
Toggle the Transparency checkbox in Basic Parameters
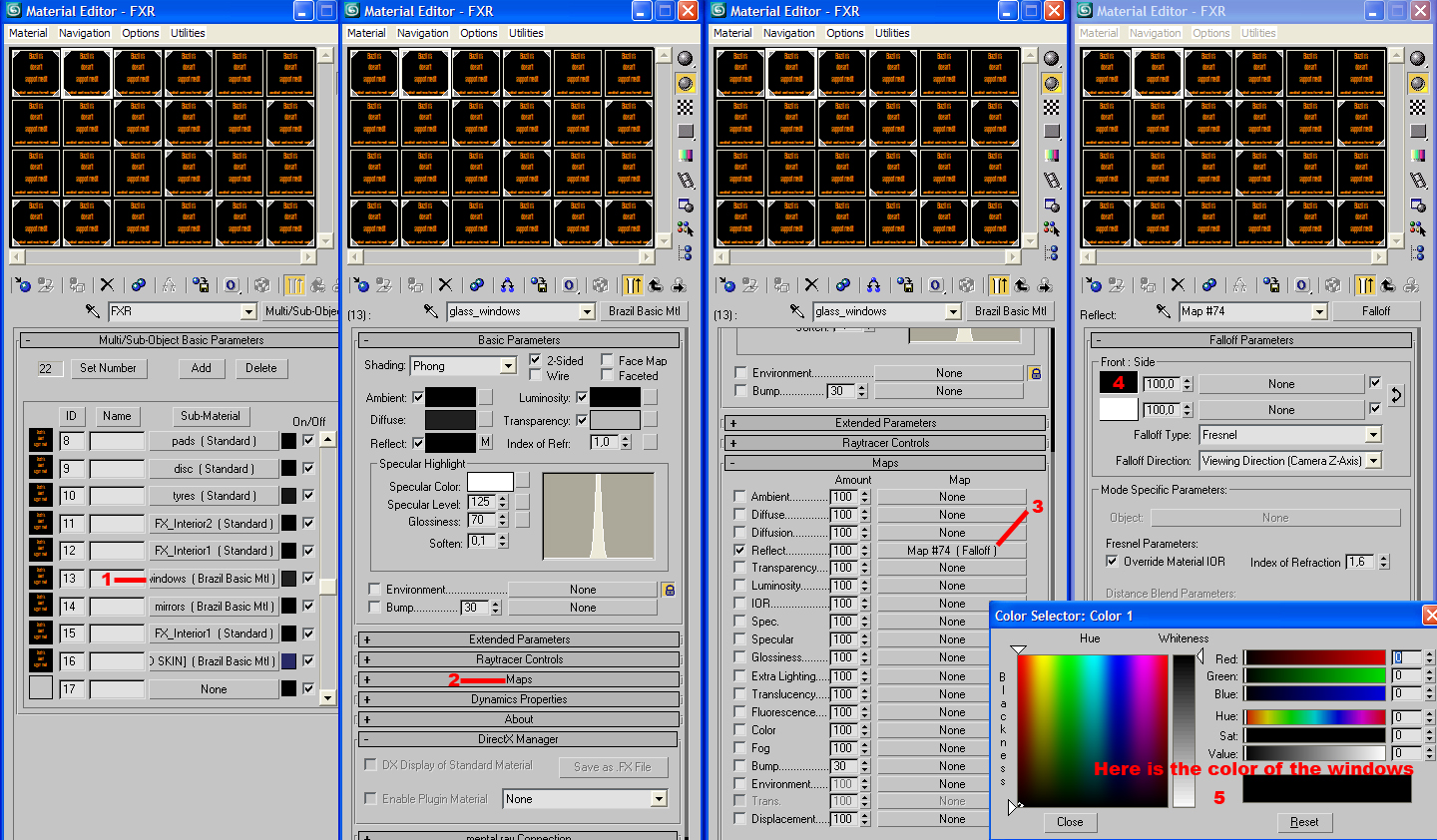583,420
